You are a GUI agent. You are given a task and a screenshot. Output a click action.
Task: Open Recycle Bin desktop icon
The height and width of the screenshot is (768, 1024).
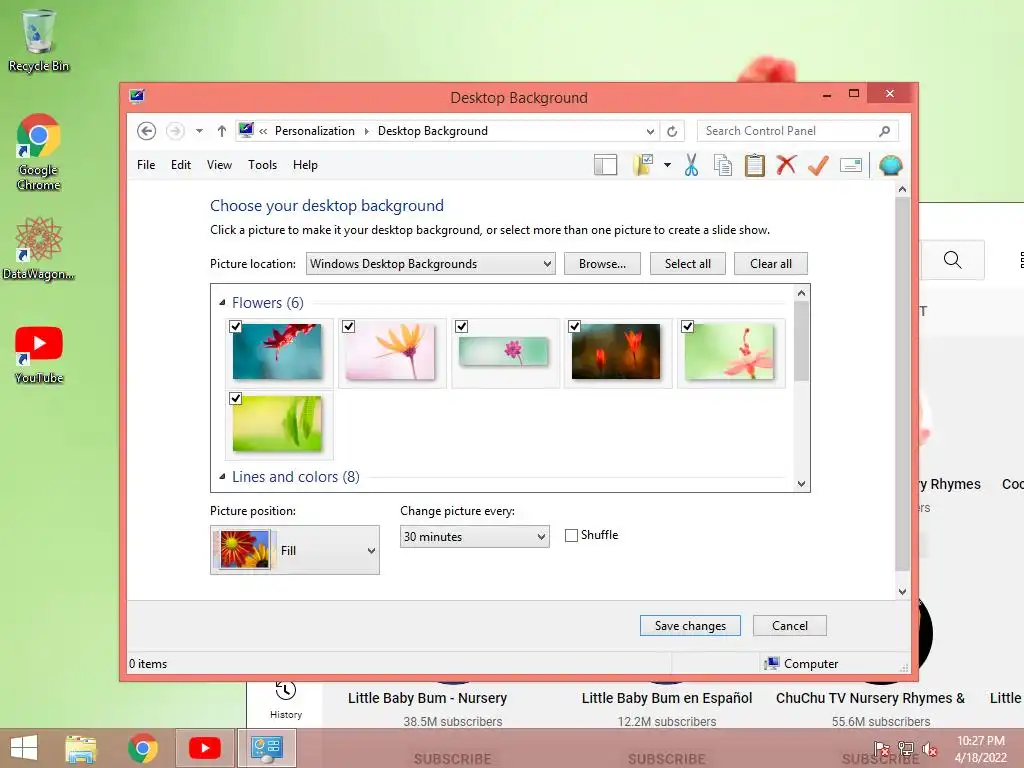pos(39,40)
